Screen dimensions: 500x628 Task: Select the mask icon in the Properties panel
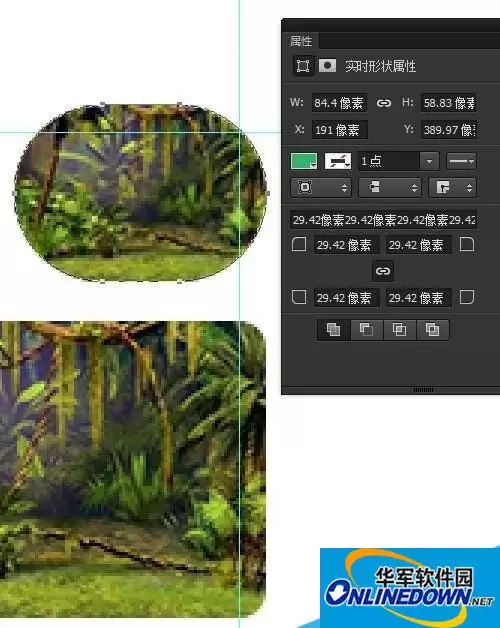[x=327, y=66]
